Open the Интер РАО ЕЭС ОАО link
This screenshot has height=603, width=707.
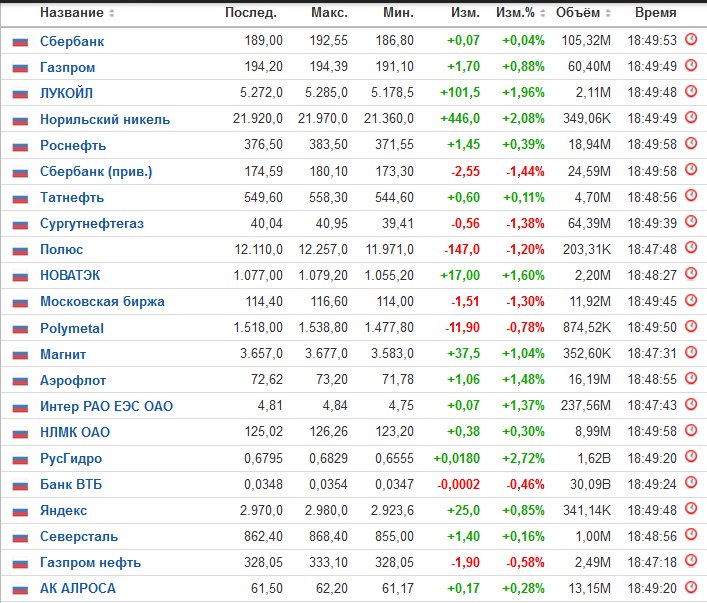coord(106,407)
